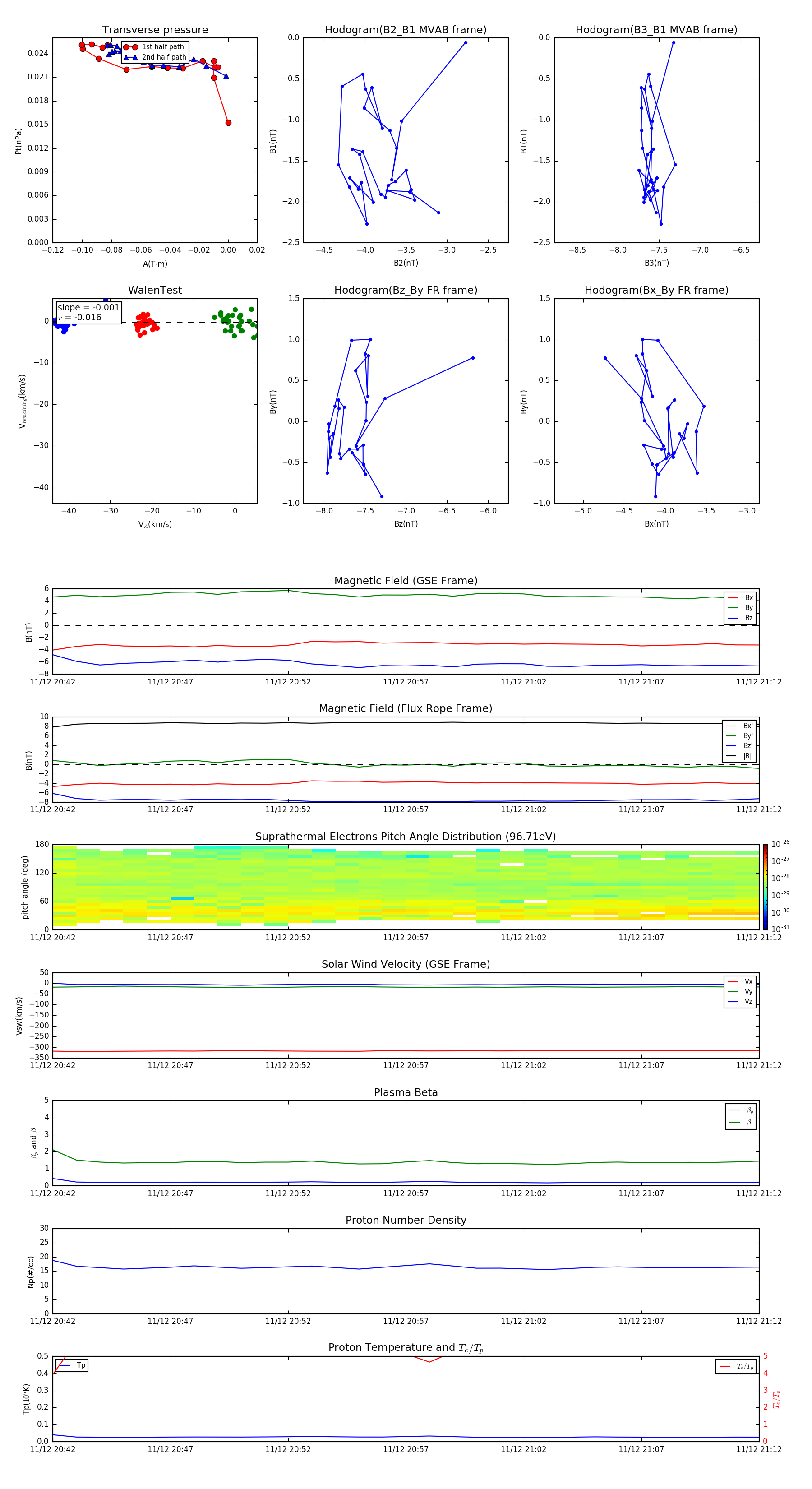This screenshot has width=812, height=1489.
Task: Click the Bz legend entry in GSE magnetic field plot
Action: pos(740,618)
